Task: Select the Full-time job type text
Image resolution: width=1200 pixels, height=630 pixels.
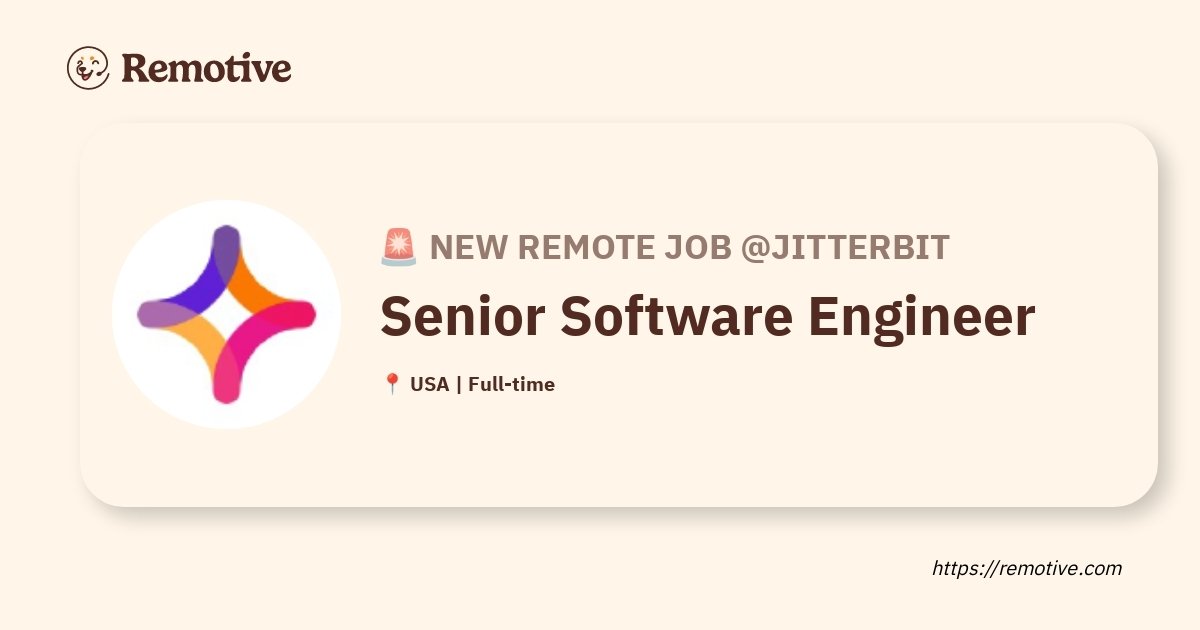Action: click(511, 384)
